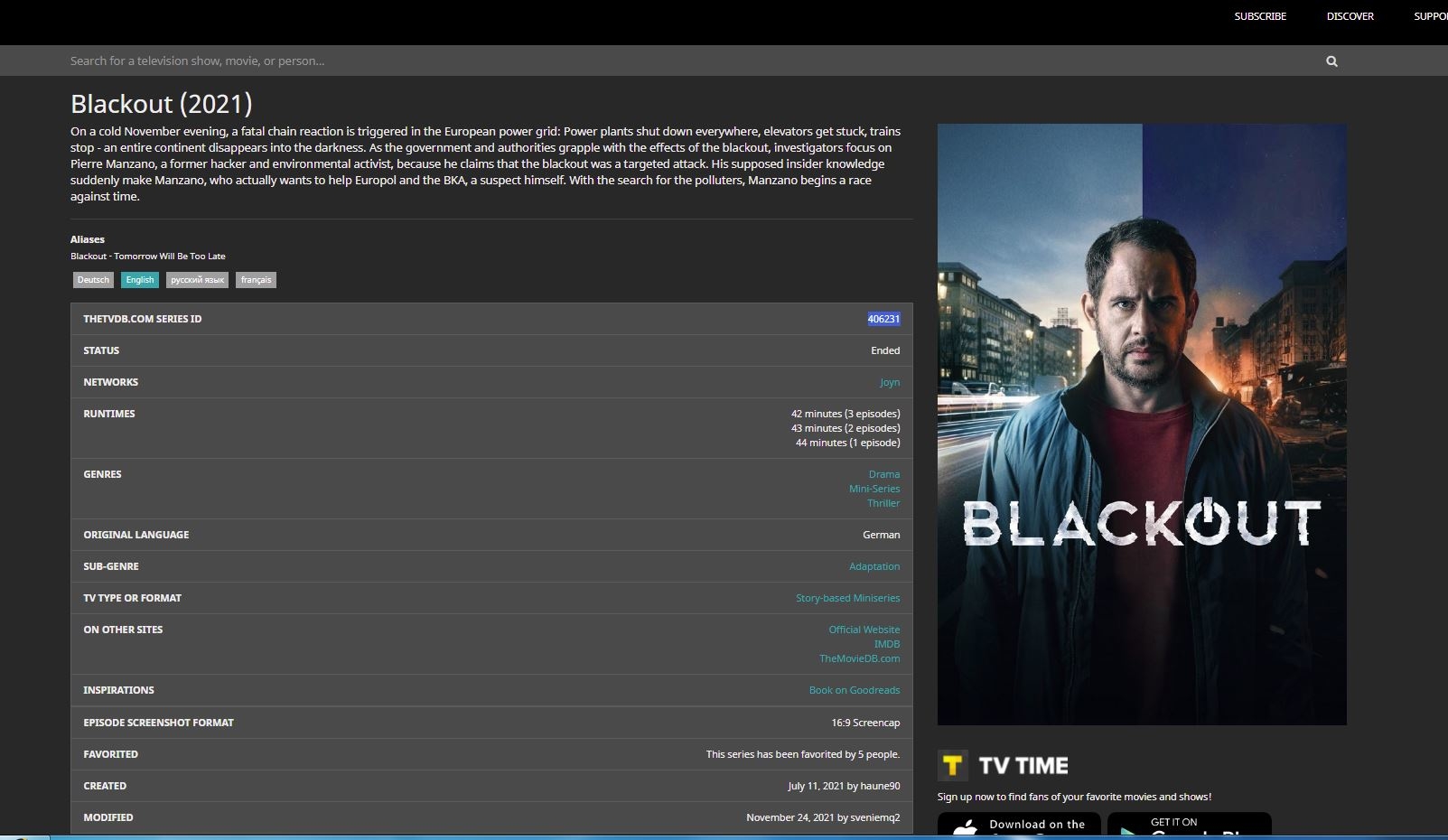
Task: Open the Subscribe menu
Action: pyautogui.click(x=1260, y=16)
